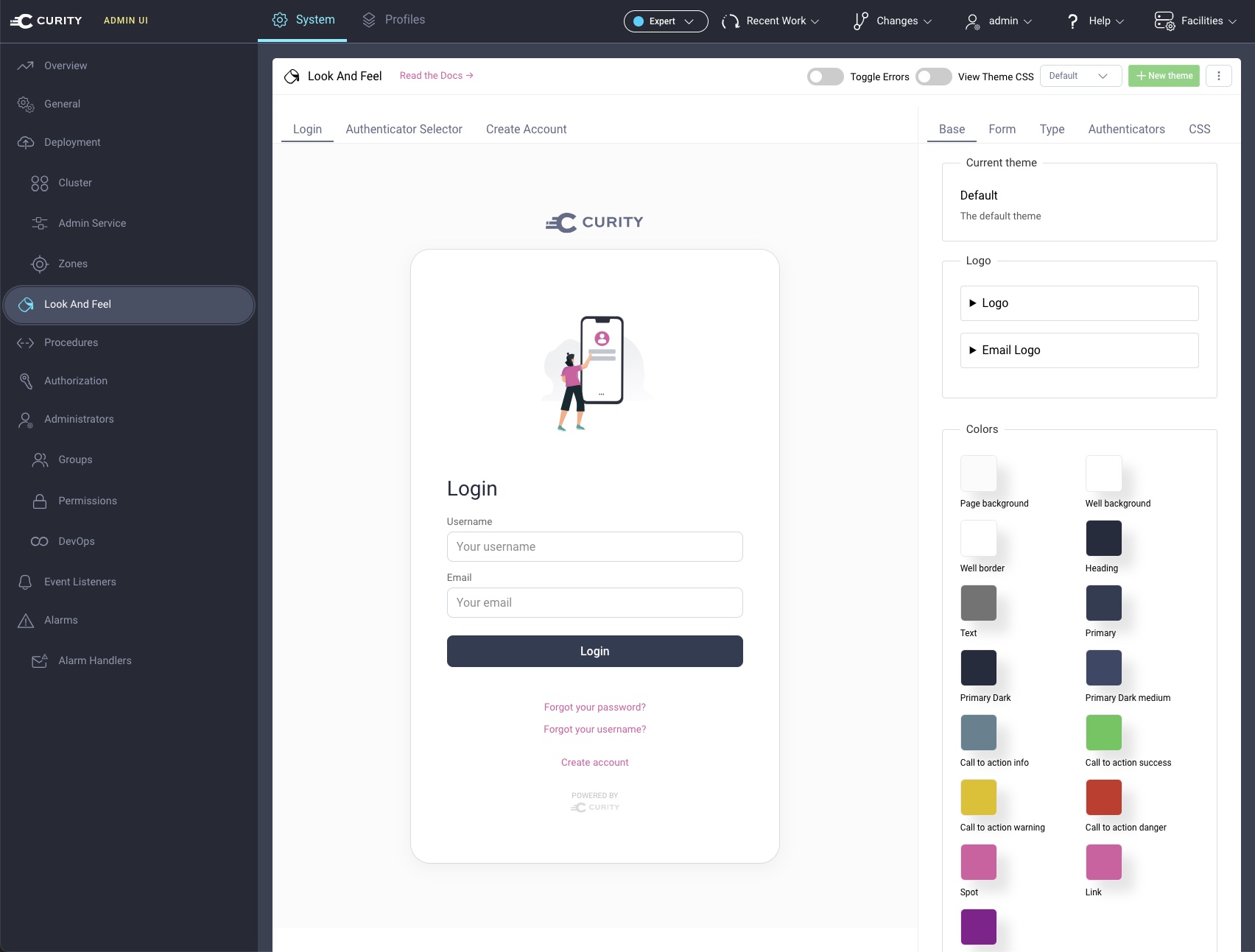This screenshot has height=952, width=1255.
Task: Open Authorization settings via key icon
Action: pos(26,381)
